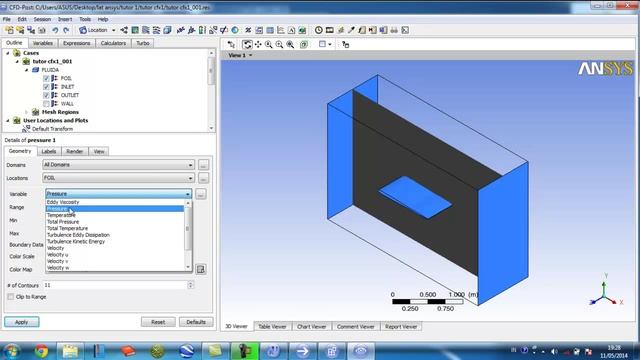This screenshot has width=640, height=360.
Task: Click the Apply button
Action: click(22, 322)
